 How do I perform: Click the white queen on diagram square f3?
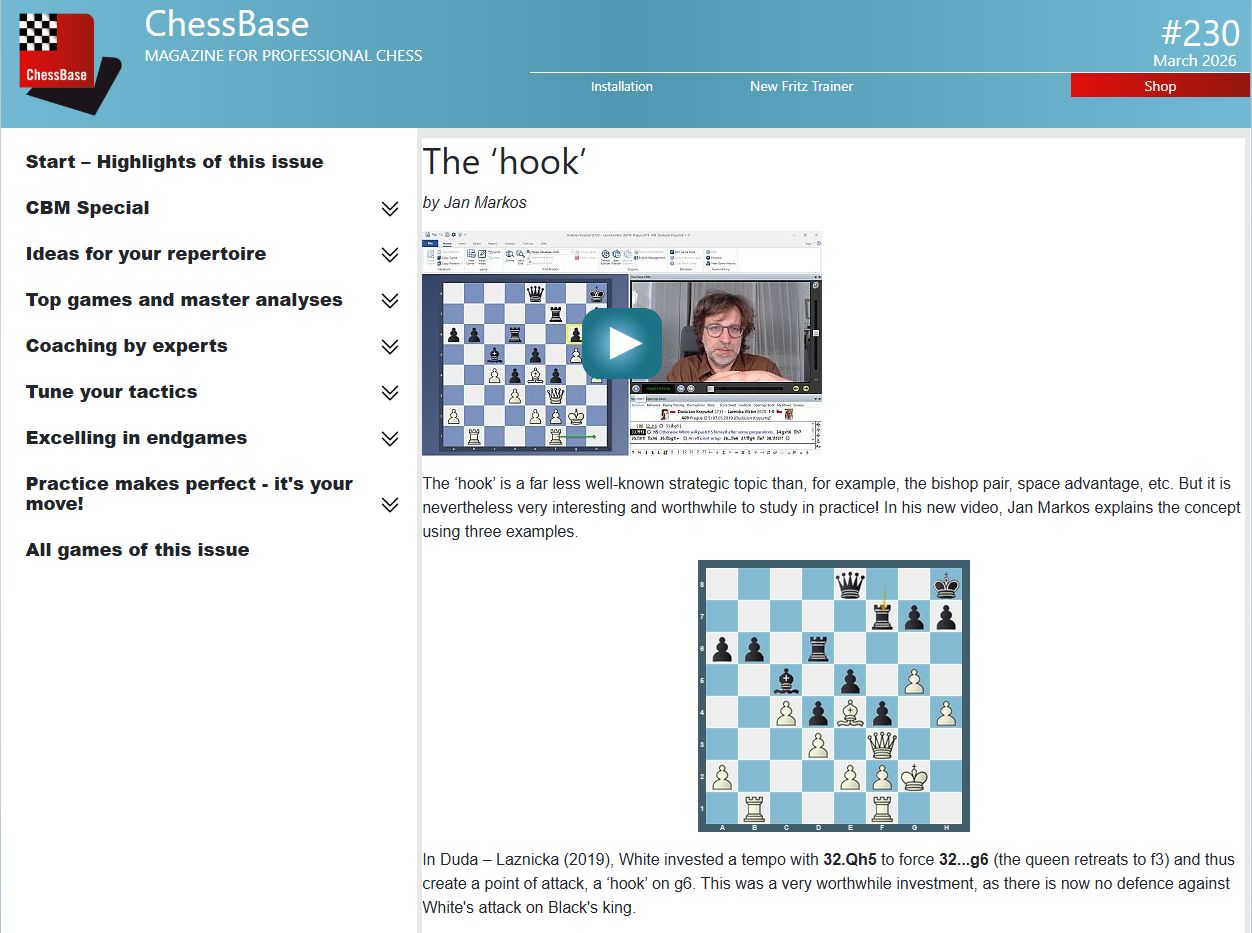click(882, 744)
